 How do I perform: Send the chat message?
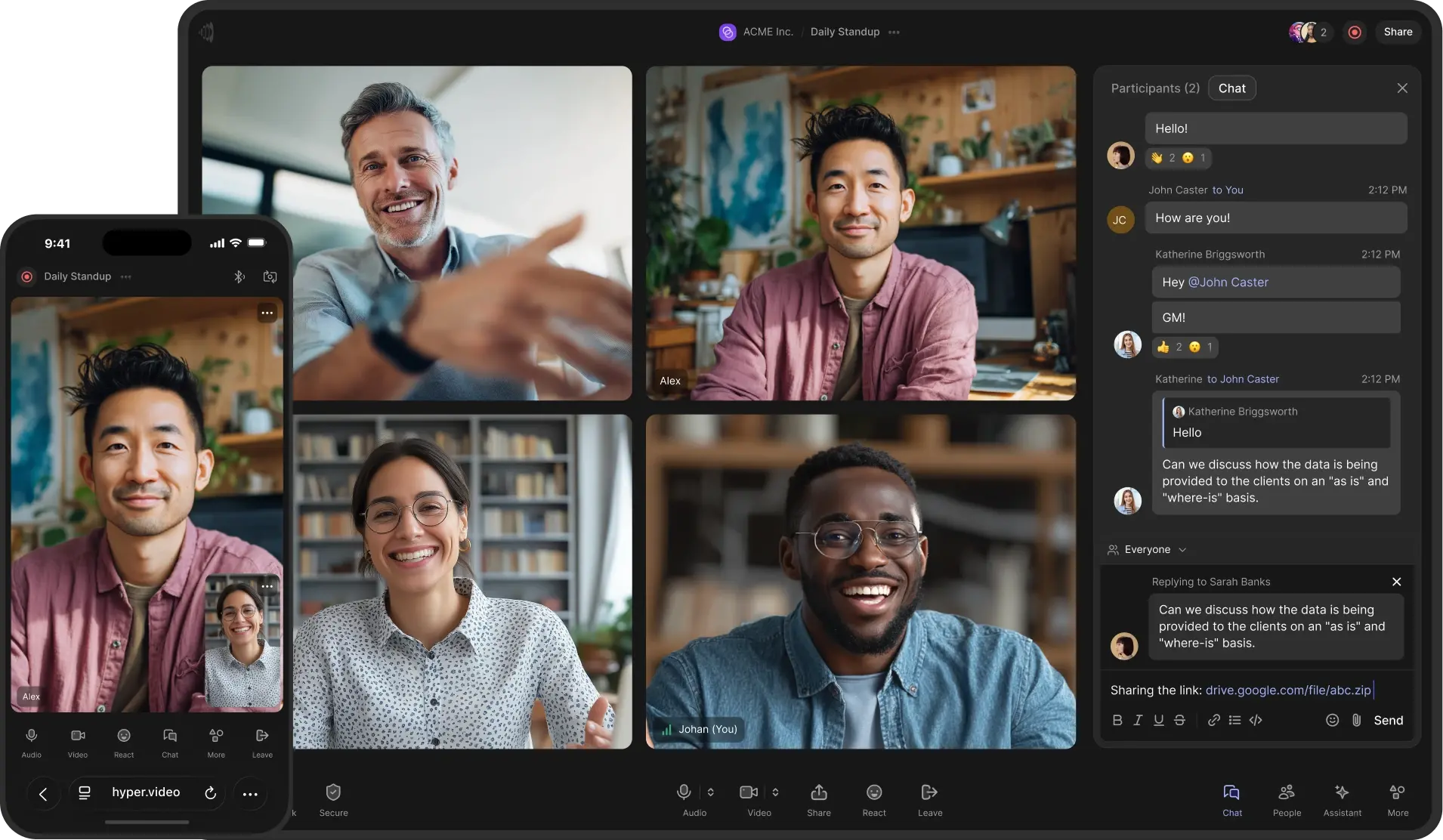1388,720
